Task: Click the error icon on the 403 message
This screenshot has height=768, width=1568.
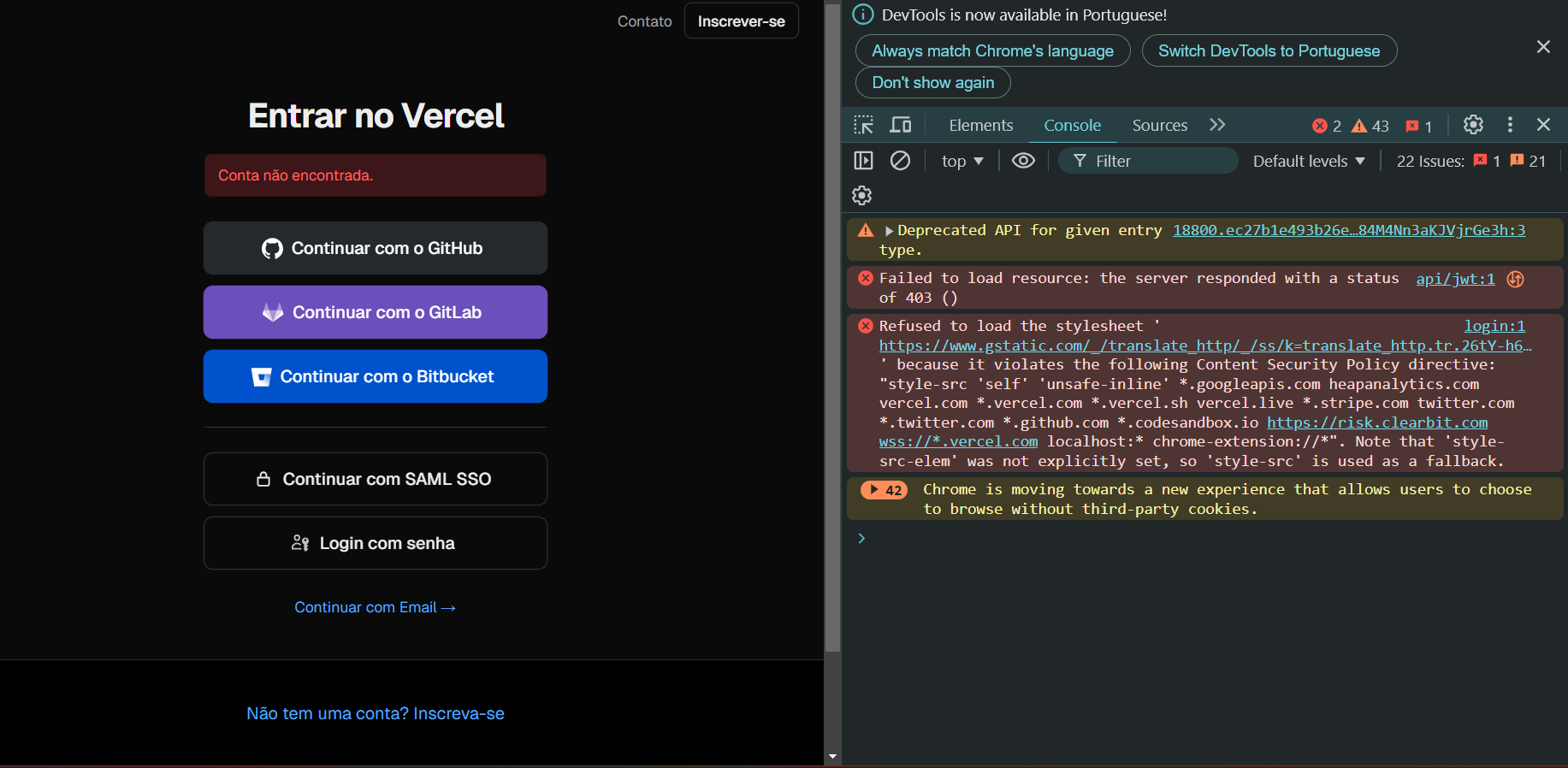Action: [x=866, y=278]
